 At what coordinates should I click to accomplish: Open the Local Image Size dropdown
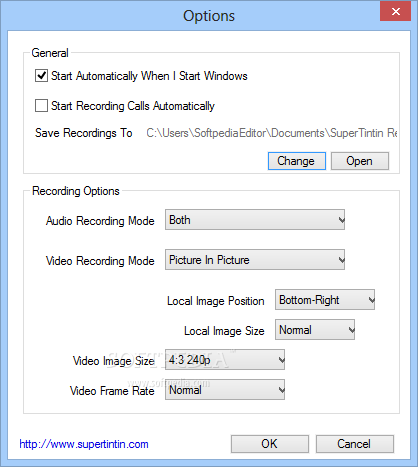coord(315,330)
